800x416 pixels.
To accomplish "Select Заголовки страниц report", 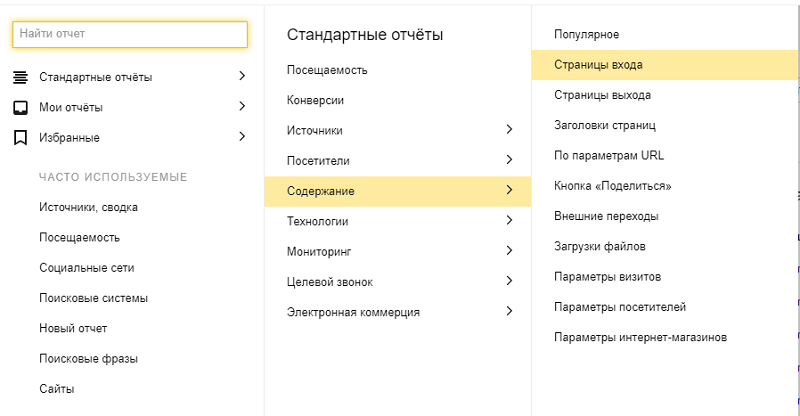I will (x=605, y=125).
